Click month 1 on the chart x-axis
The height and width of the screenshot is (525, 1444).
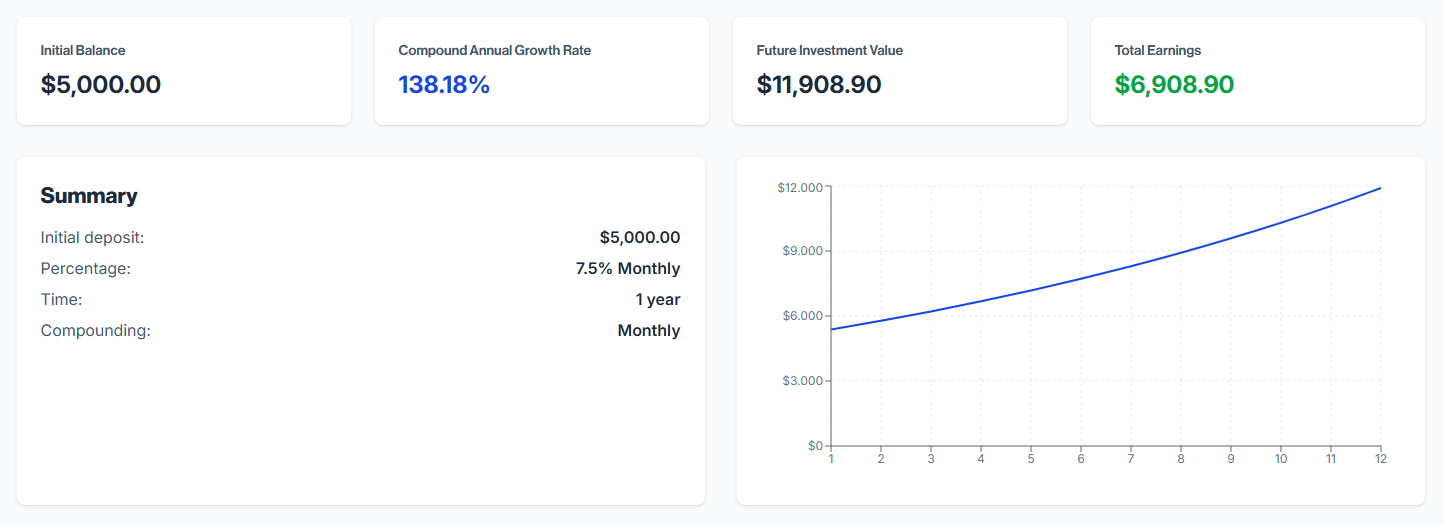pyautogui.click(x=831, y=459)
